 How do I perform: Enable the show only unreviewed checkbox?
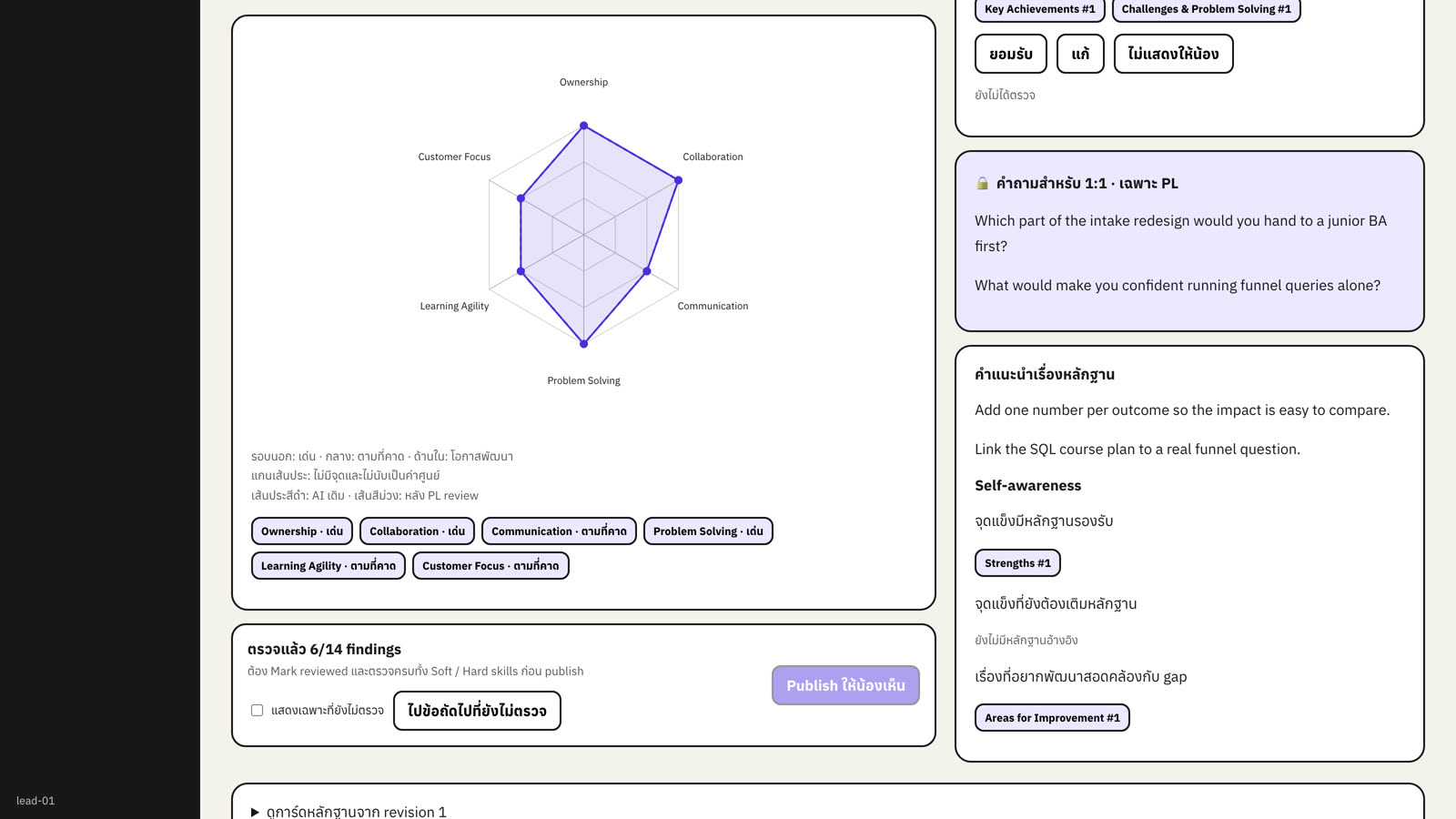[x=257, y=710]
